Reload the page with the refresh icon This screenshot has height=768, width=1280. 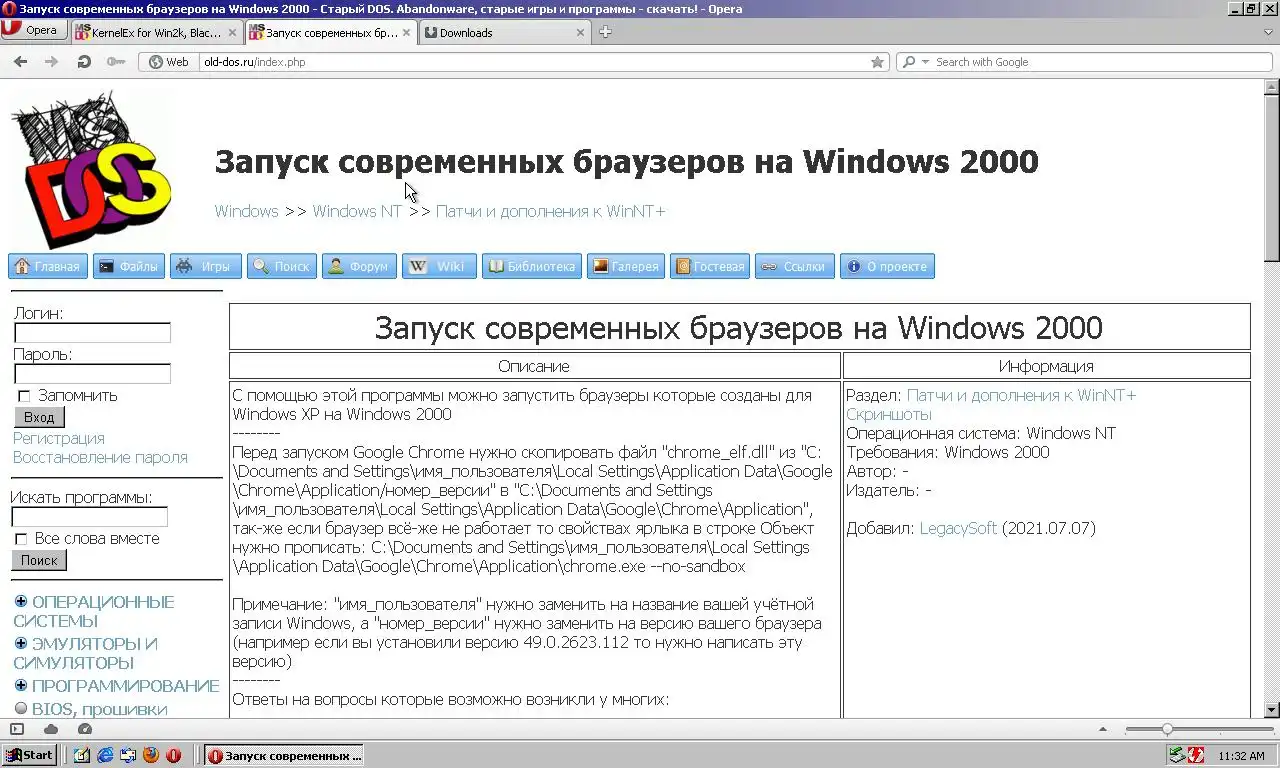tap(84, 62)
